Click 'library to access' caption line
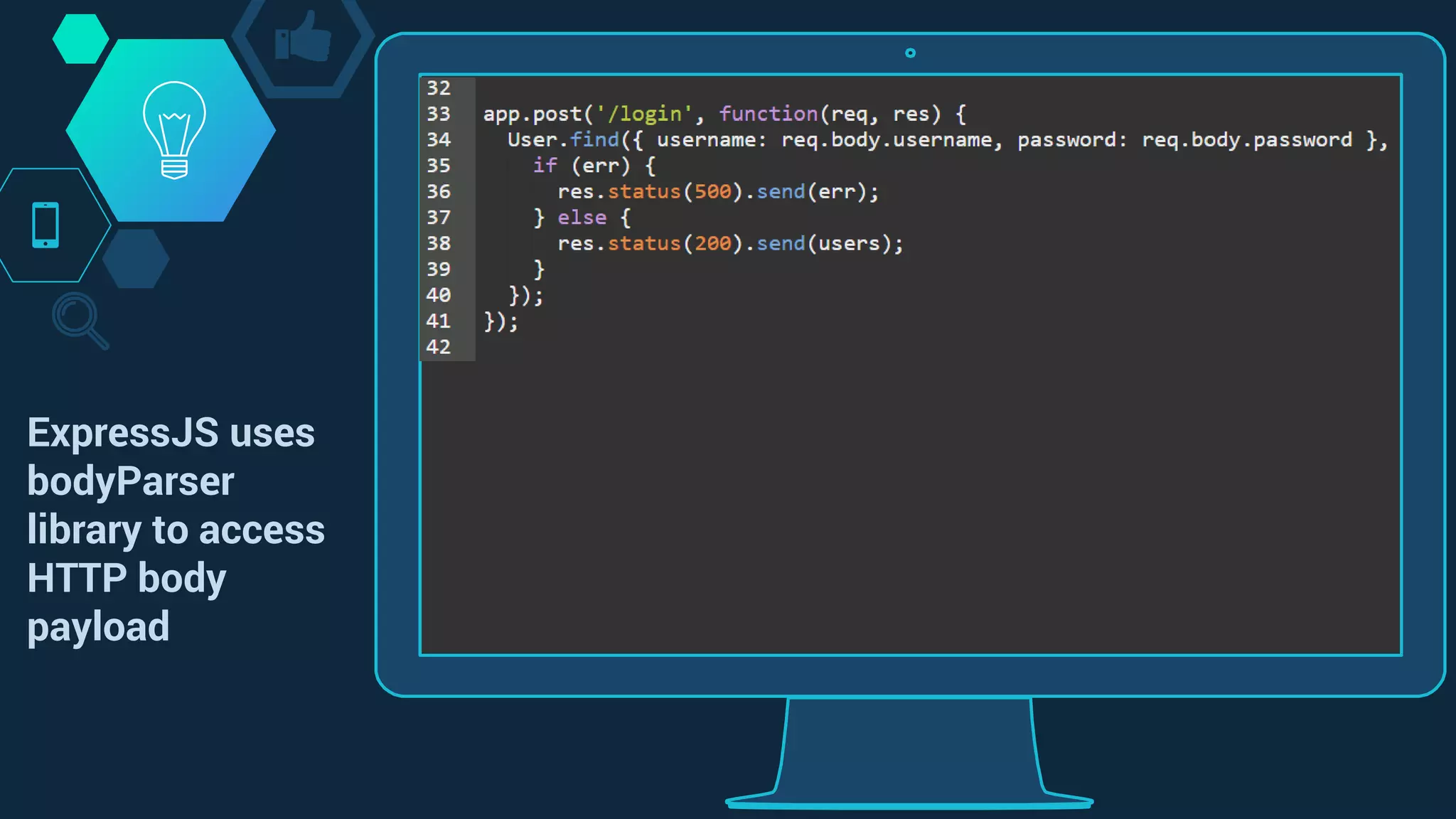The image size is (1456, 819). point(176,530)
